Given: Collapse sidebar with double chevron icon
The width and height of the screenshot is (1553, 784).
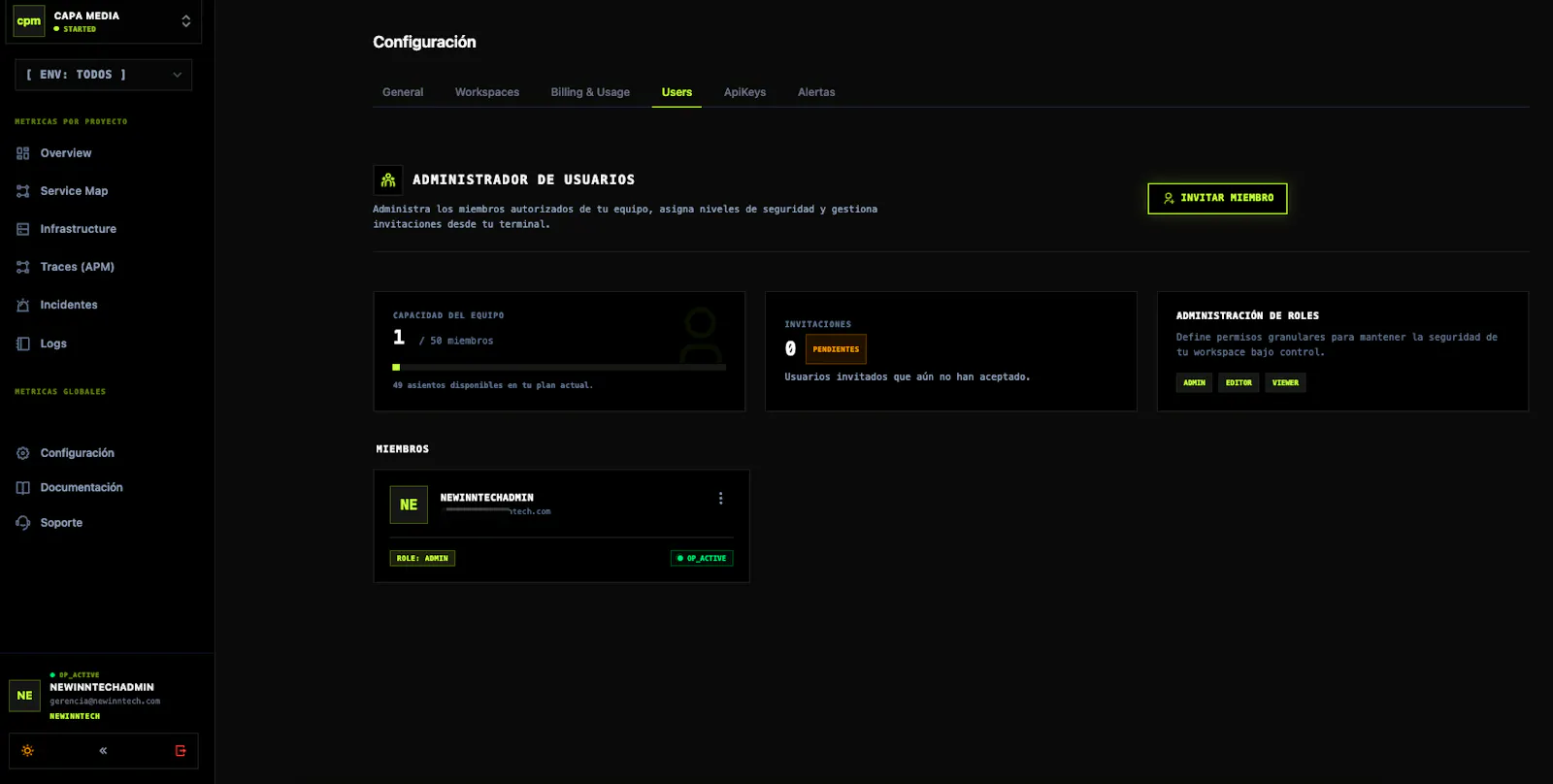Looking at the screenshot, I should pos(103,751).
